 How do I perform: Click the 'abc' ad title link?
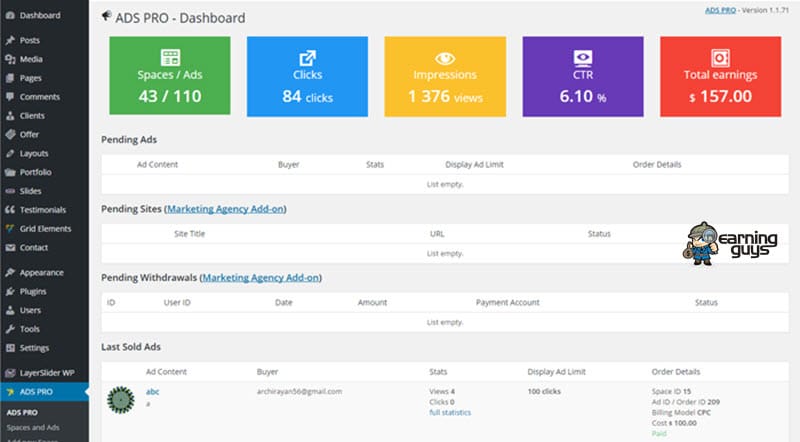(153, 391)
